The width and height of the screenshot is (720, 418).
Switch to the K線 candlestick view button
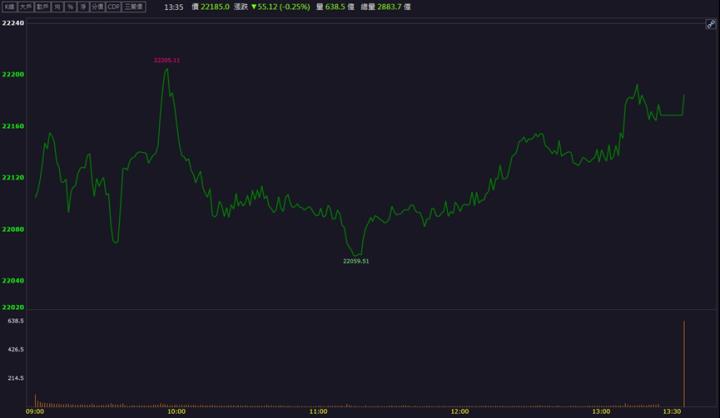click(10, 7)
